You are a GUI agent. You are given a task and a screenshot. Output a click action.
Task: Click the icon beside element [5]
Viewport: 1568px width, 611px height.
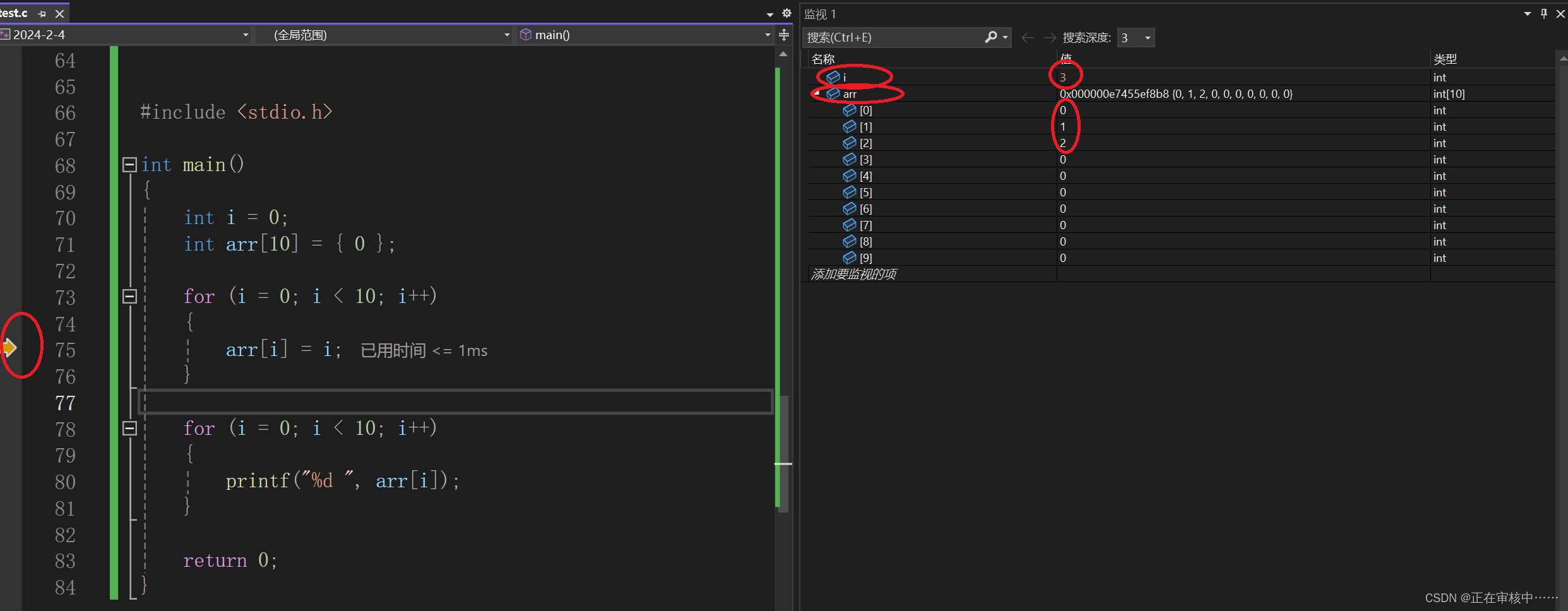click(x=850, y=192)
